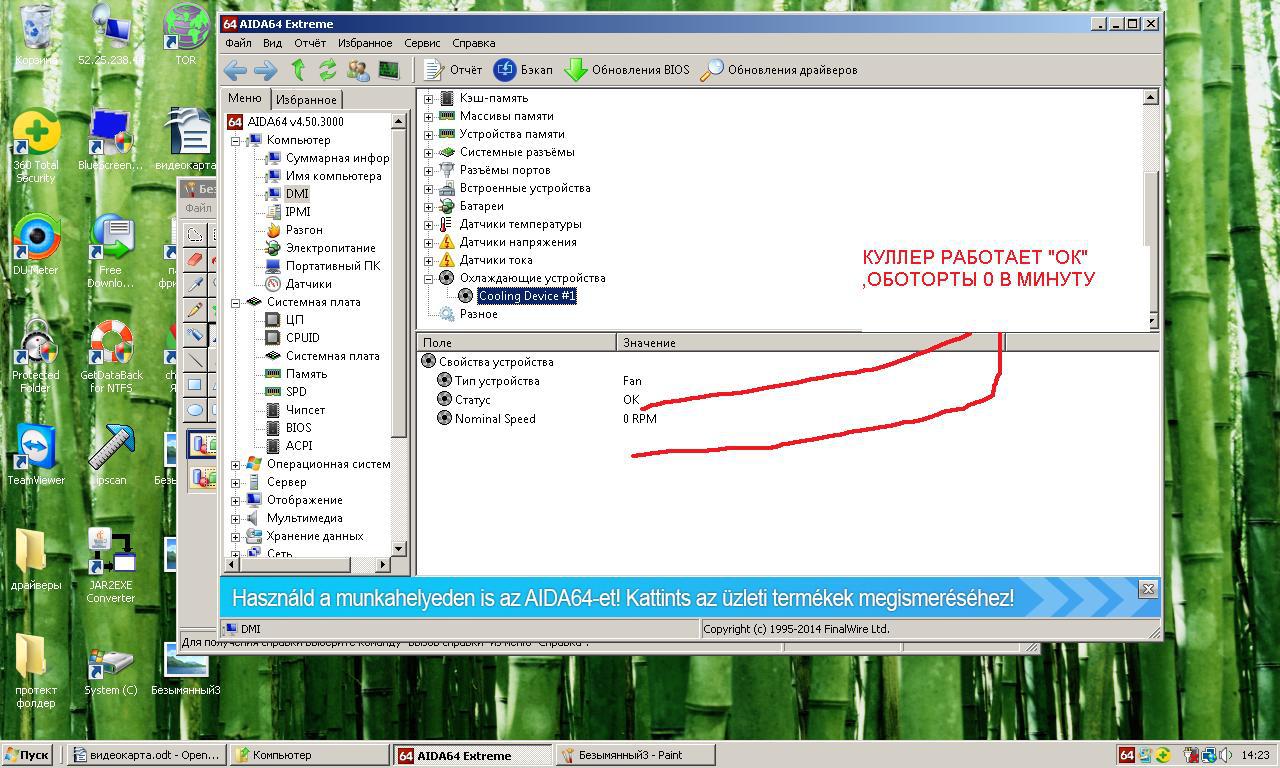Collapse the Охлаждающие устройства node
Image resolution: width=1280 pixels, height=768 pixels.
(x=429, y=278)
